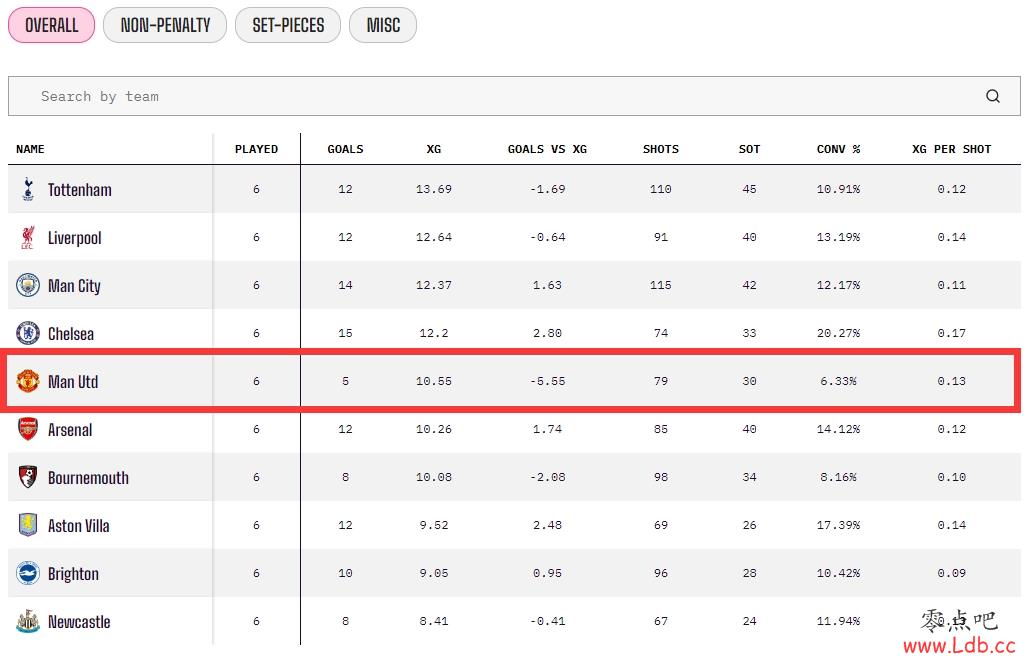Image resolution: width=1025 pixels, height=656 pixels.
Task: Open the Chelsea team name
Action: pyautogui.click(x=71, y=334)
